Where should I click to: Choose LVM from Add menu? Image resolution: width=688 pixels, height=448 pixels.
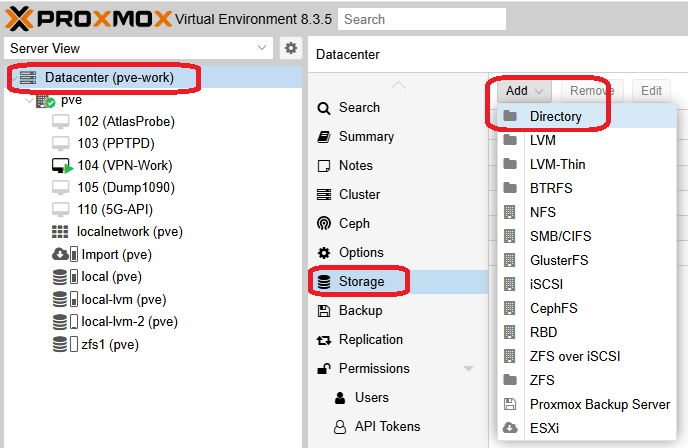point(587,140)
